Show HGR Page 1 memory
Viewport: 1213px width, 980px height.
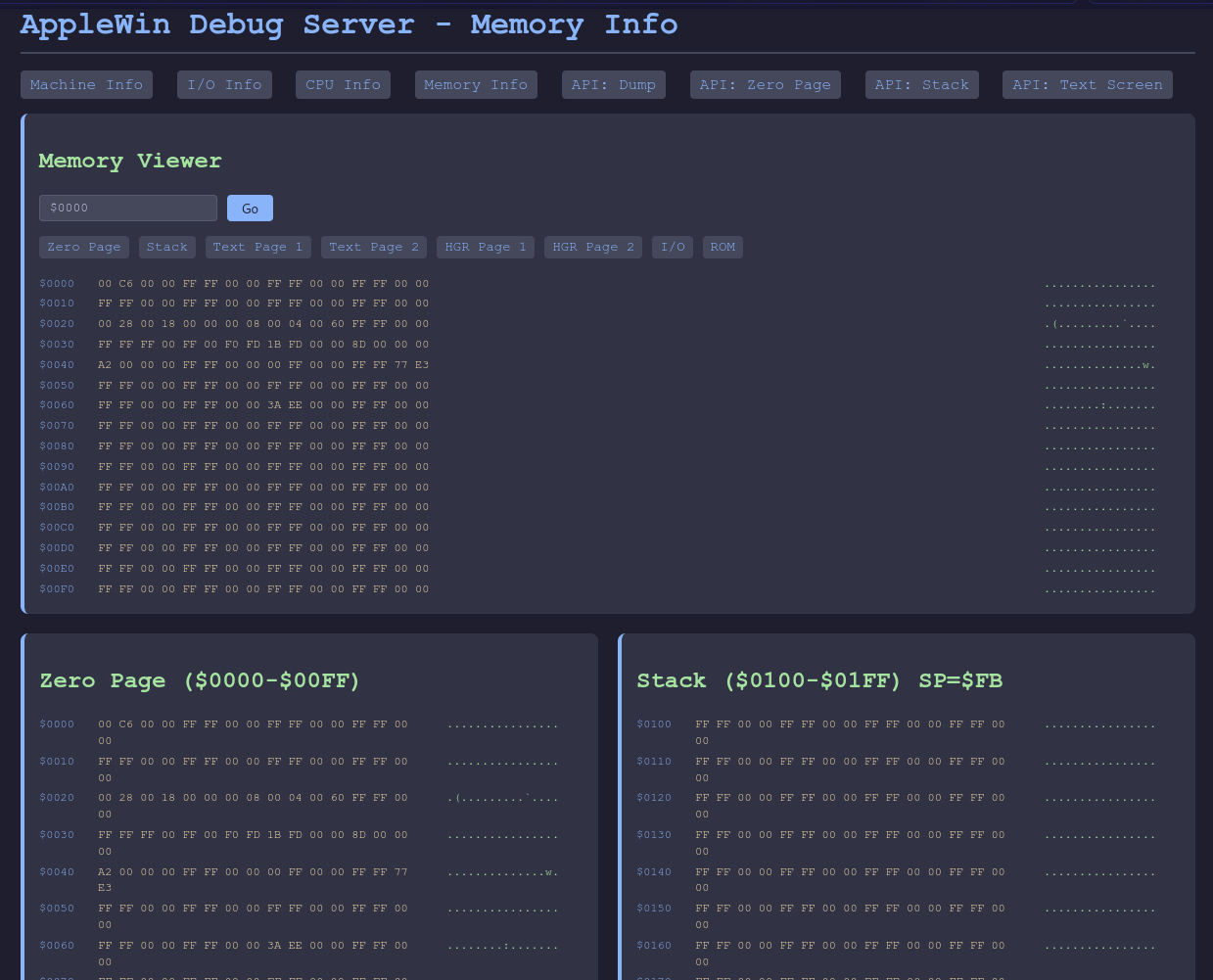(486, 247)
